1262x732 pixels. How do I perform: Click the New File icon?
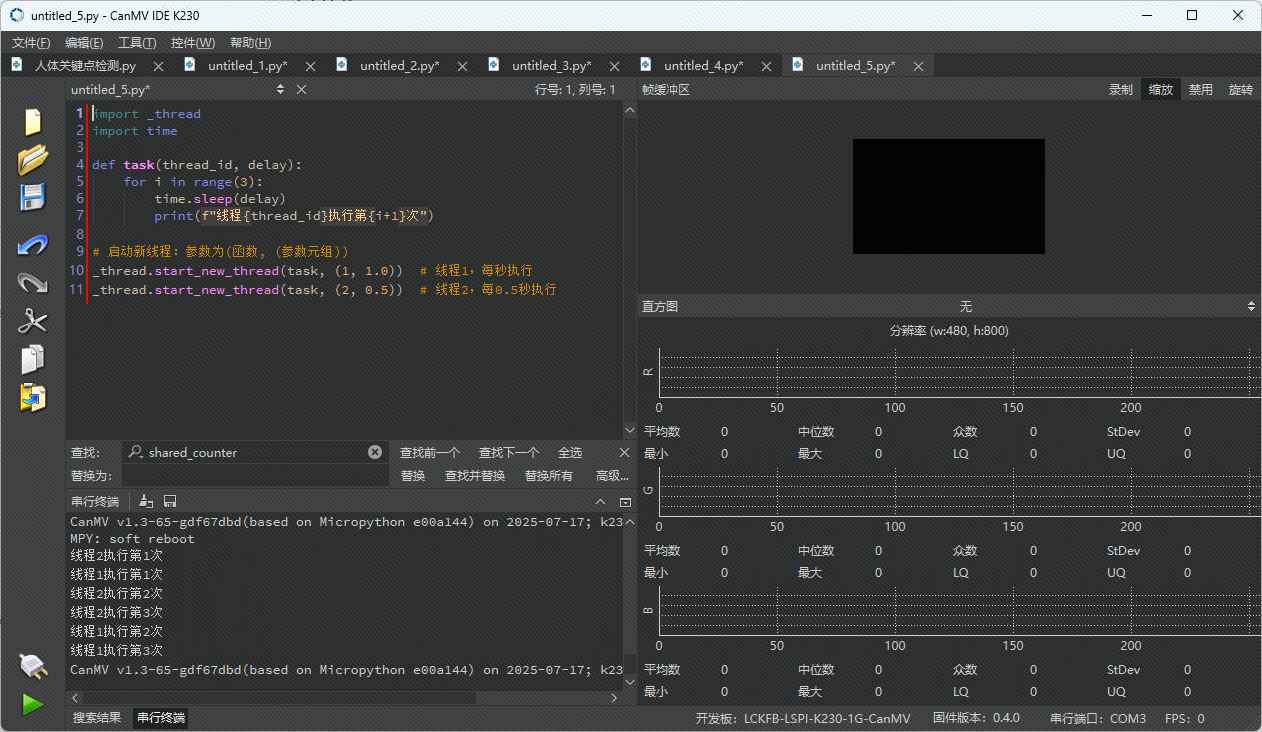tap(33, 121)
